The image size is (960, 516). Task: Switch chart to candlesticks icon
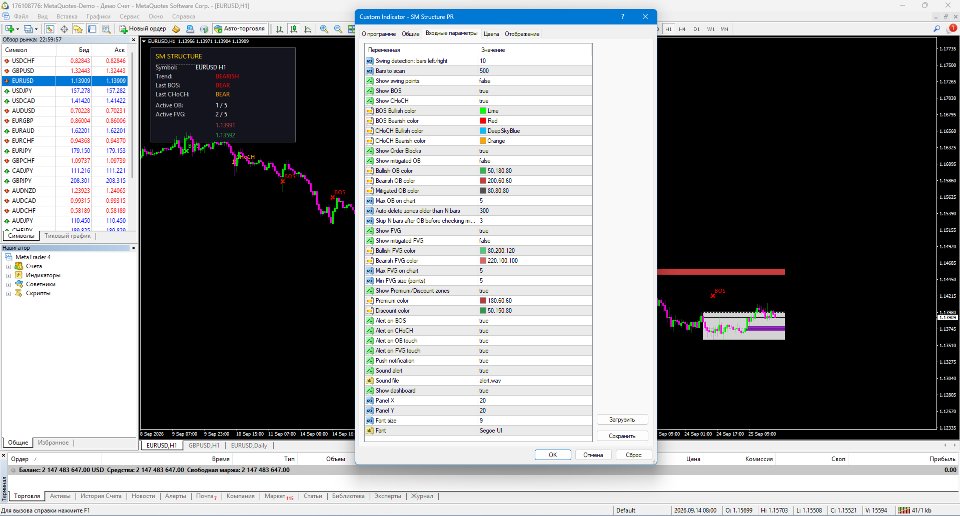[294, 29]
